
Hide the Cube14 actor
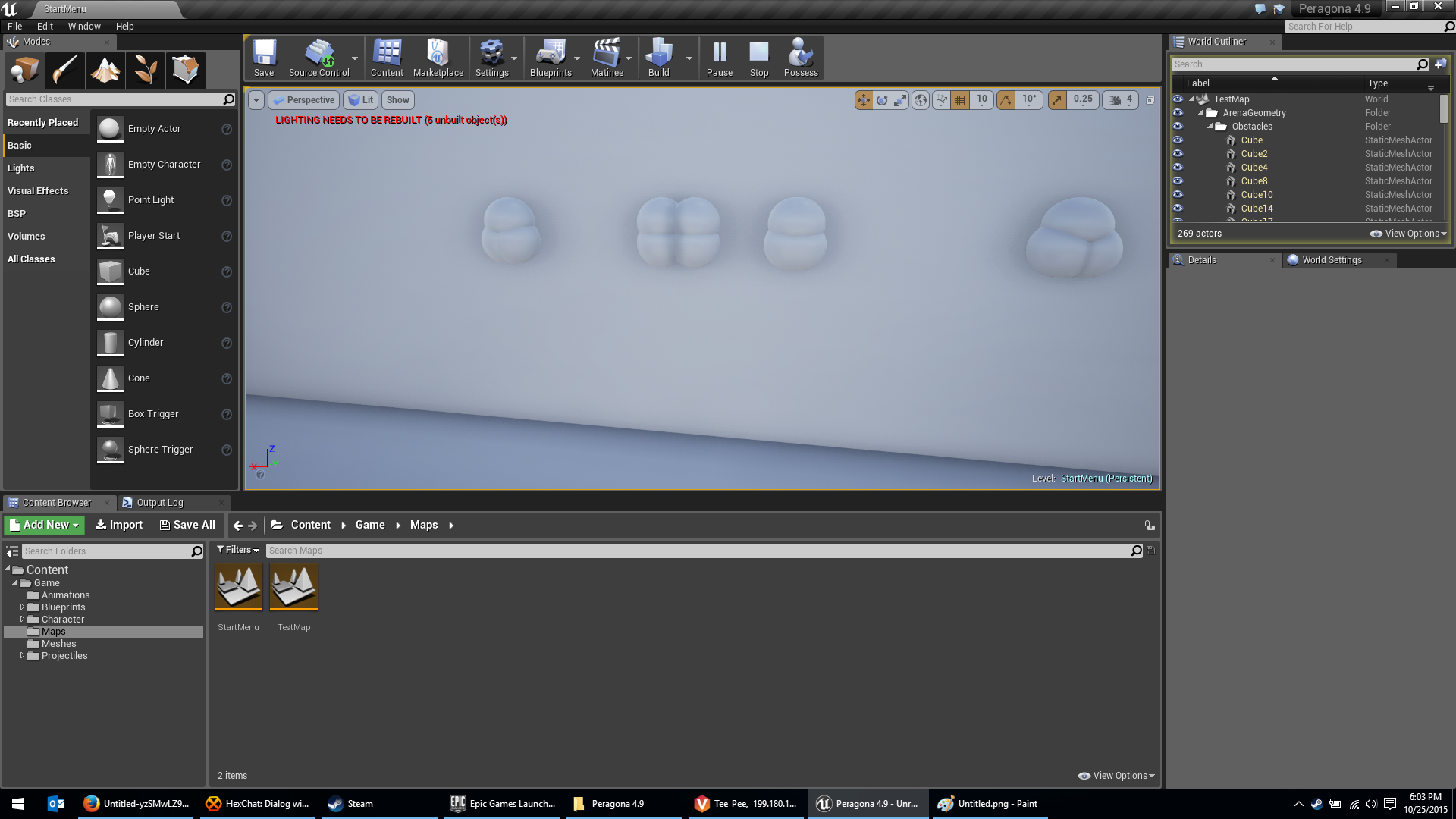click(x=1178, y=208)
